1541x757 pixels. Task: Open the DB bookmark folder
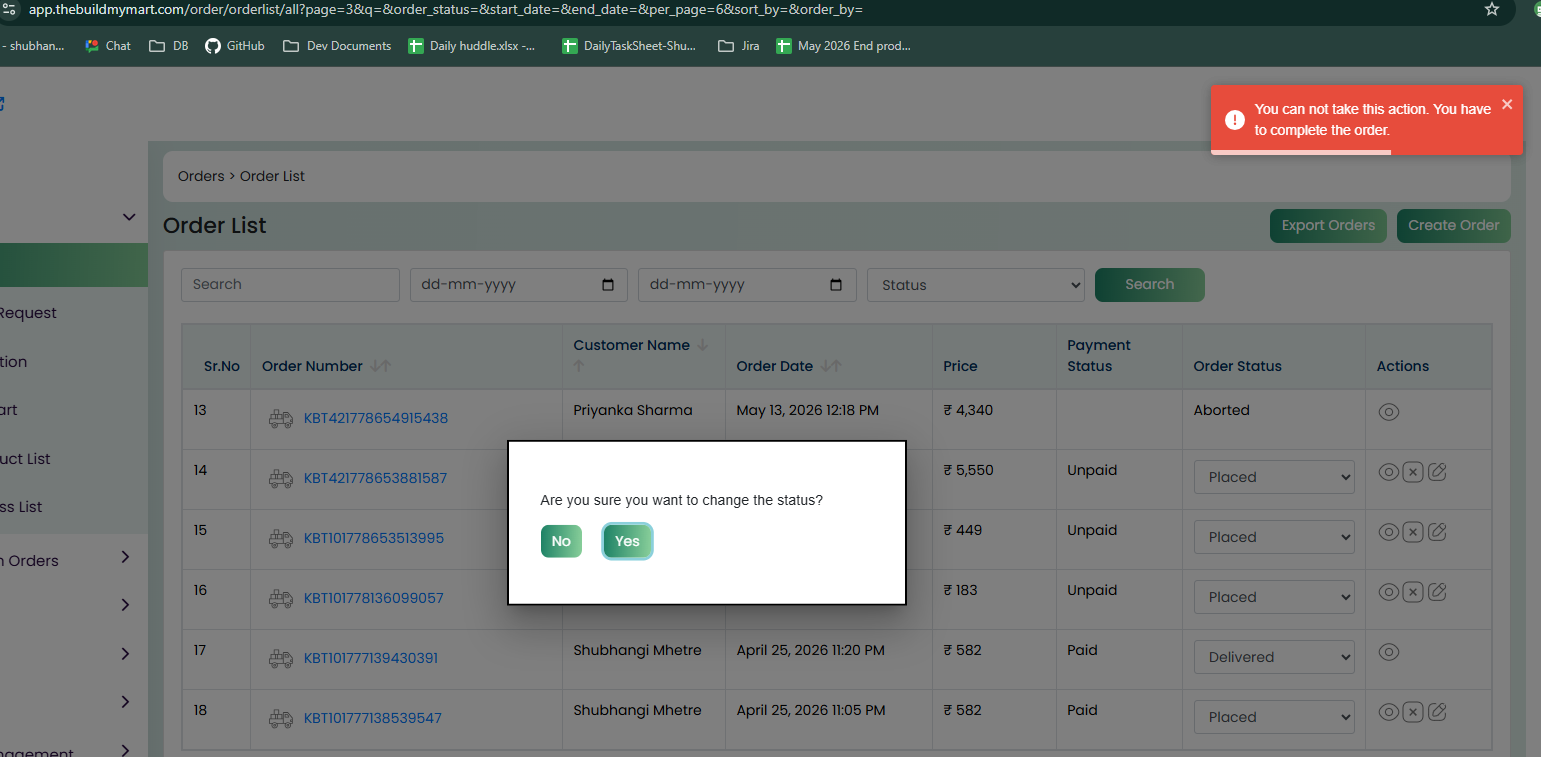pyautogui.click(x=169, y=45)
